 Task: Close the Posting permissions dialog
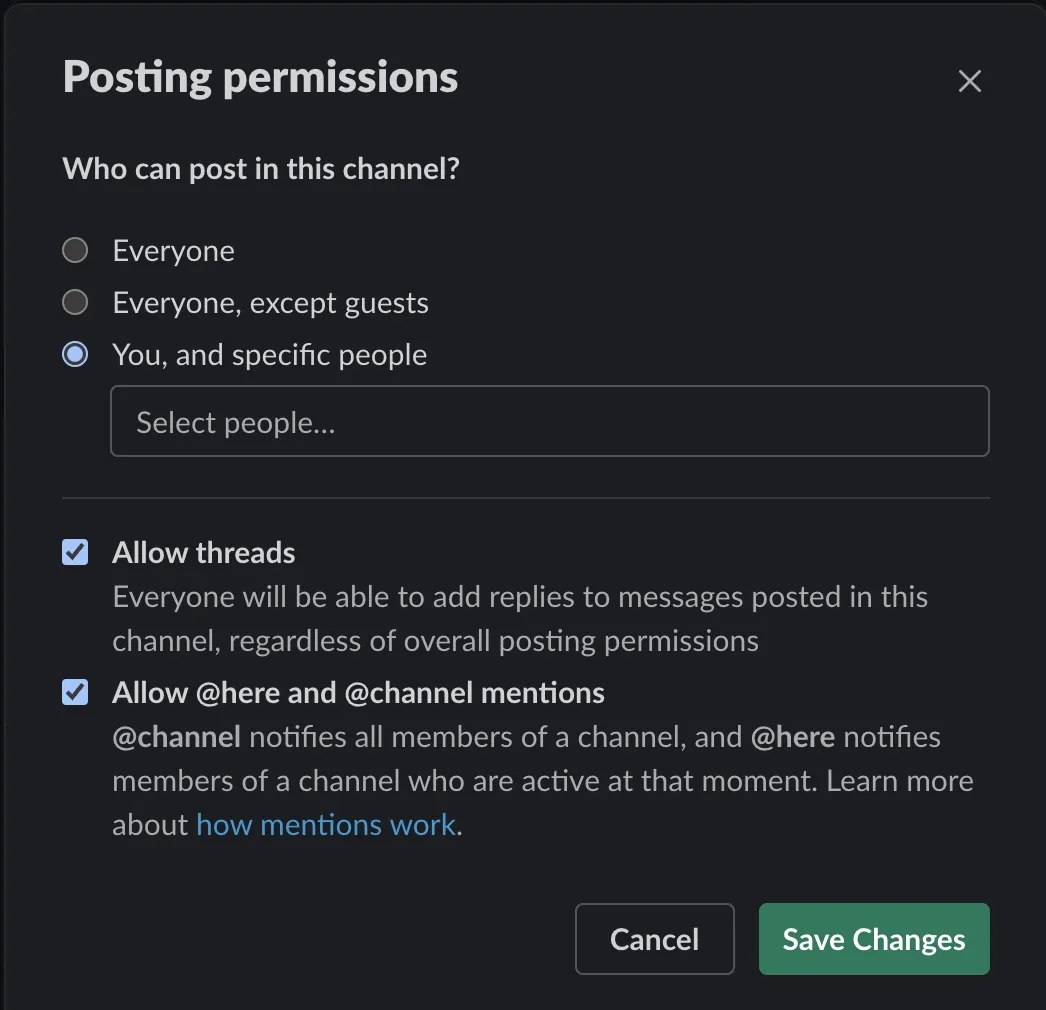tap(969, 82)
